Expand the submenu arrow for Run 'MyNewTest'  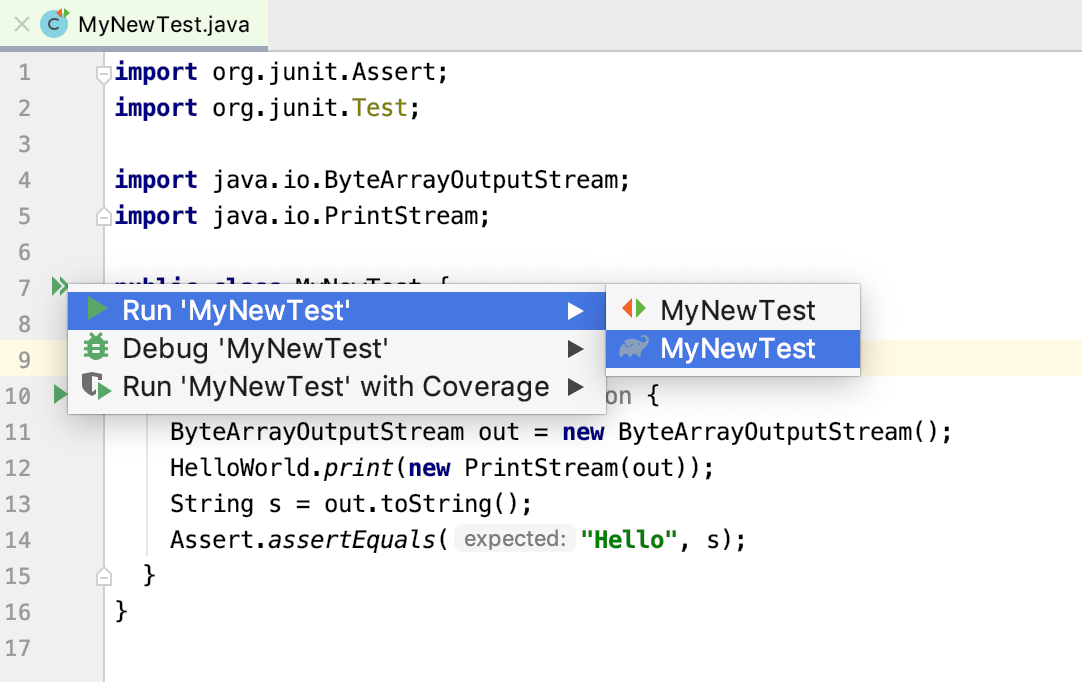click(x=575, y=311)
